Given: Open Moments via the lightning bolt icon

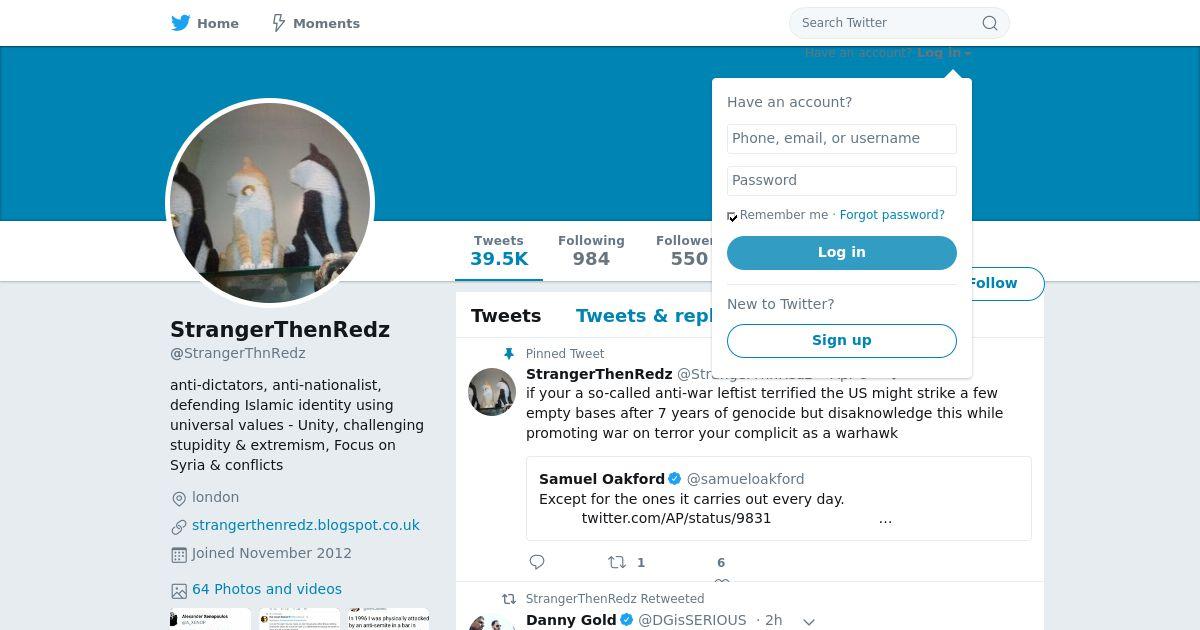Looking at the screenshot, I should [279, 23].
